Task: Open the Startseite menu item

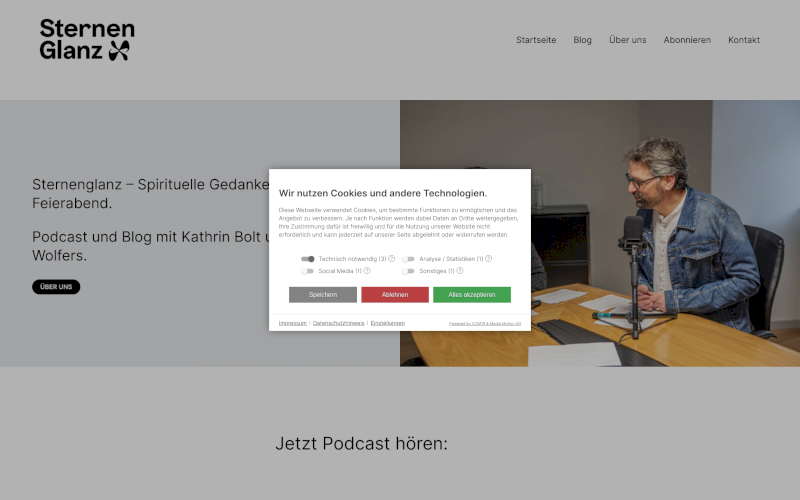Action: (536, 40)
